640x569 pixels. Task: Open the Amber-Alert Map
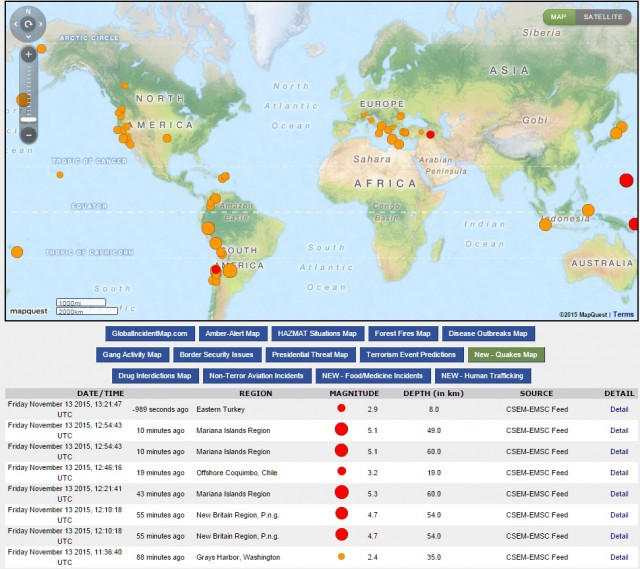coord(232,333)
